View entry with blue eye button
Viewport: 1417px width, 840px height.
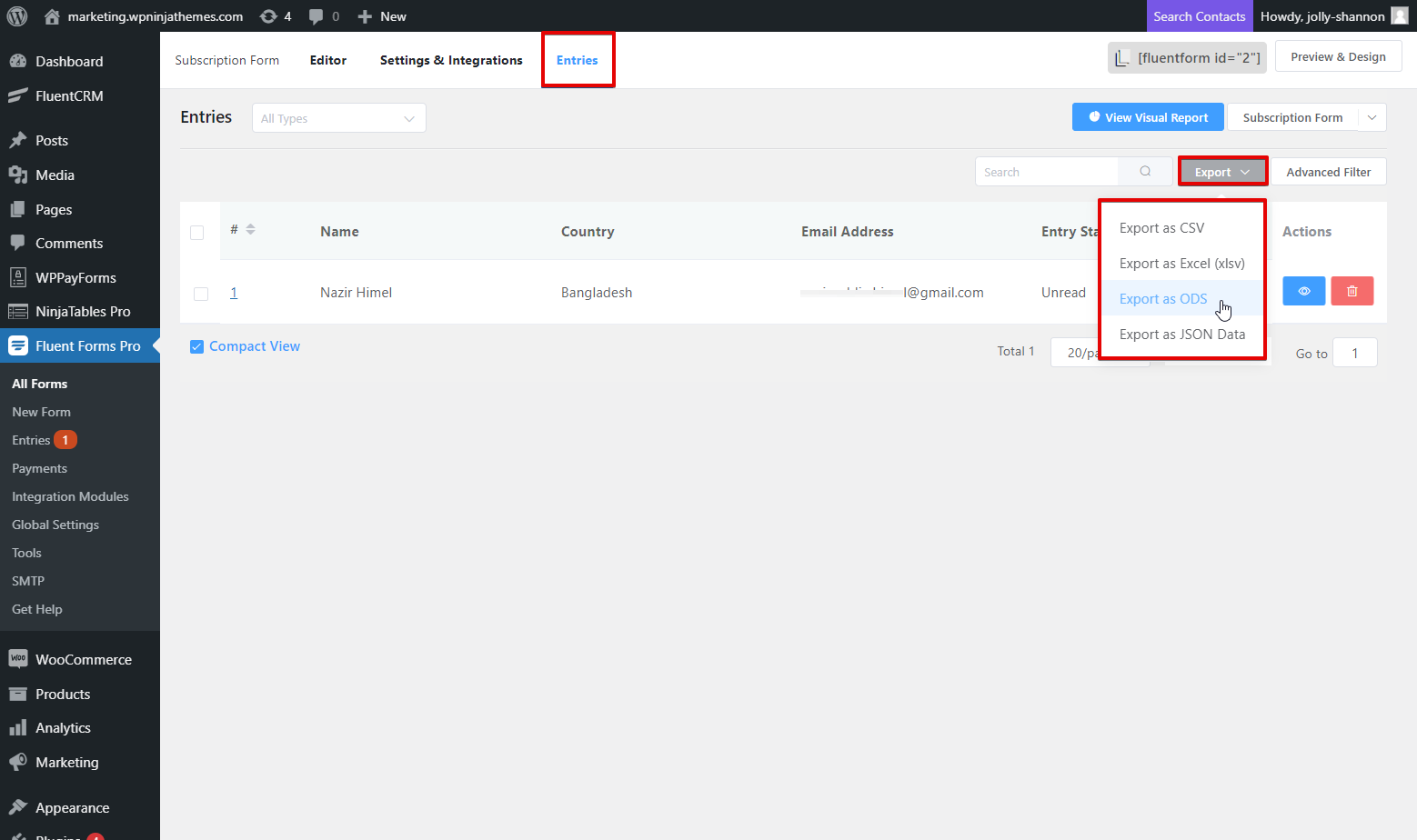click(x=1303, y=291)
